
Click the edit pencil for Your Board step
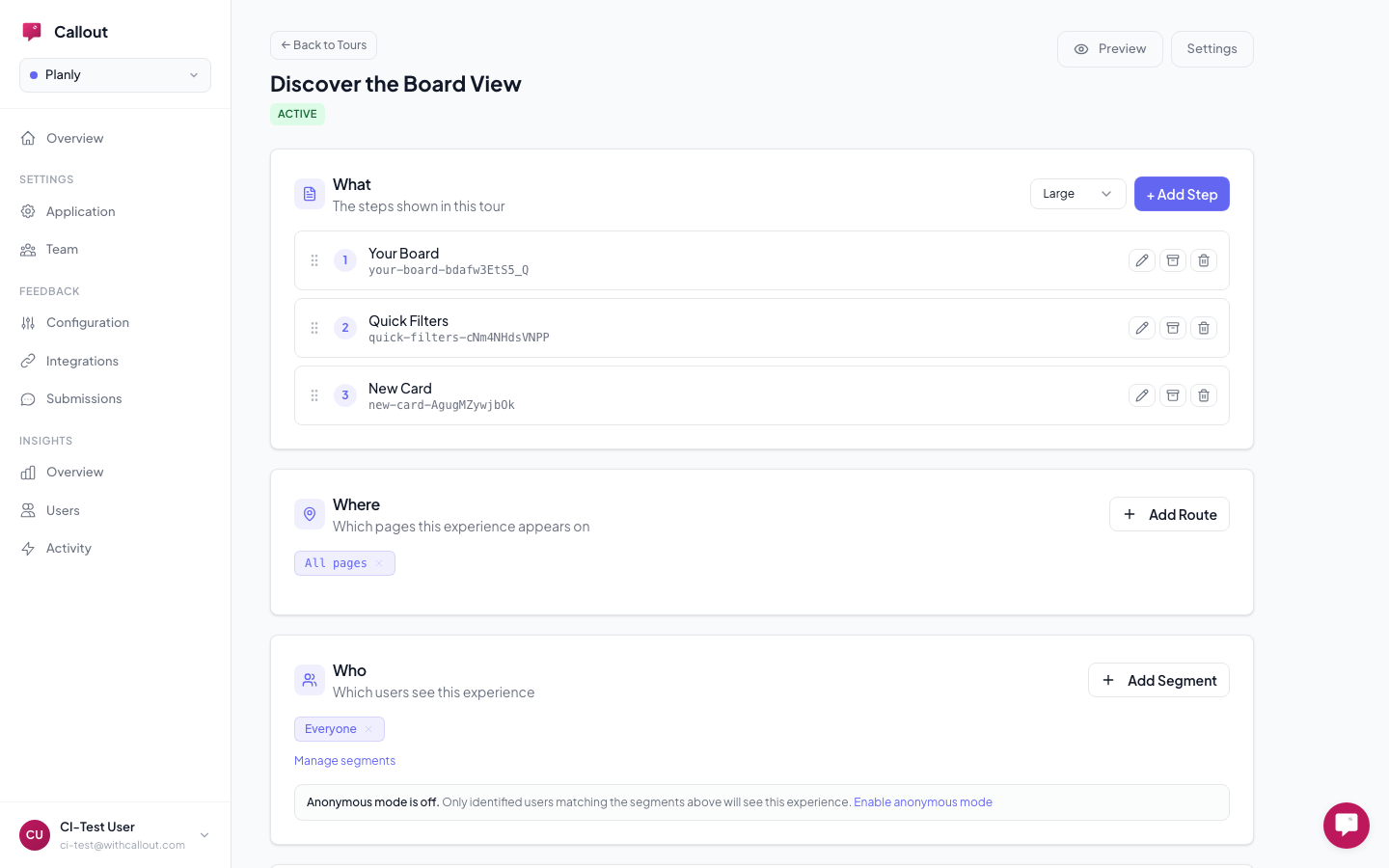[x=1141, y=260]
